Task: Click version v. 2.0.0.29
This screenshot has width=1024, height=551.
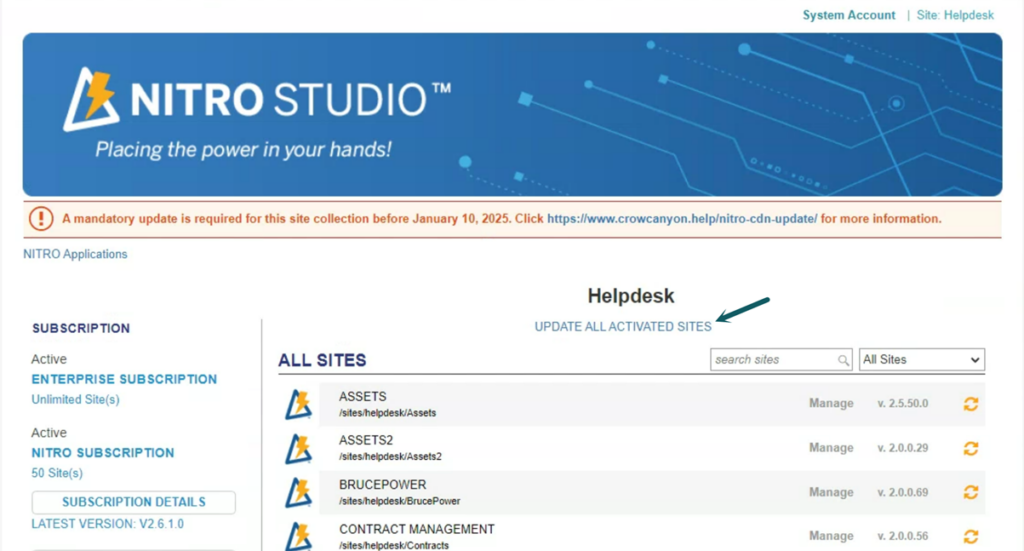Action: [903, 448]
